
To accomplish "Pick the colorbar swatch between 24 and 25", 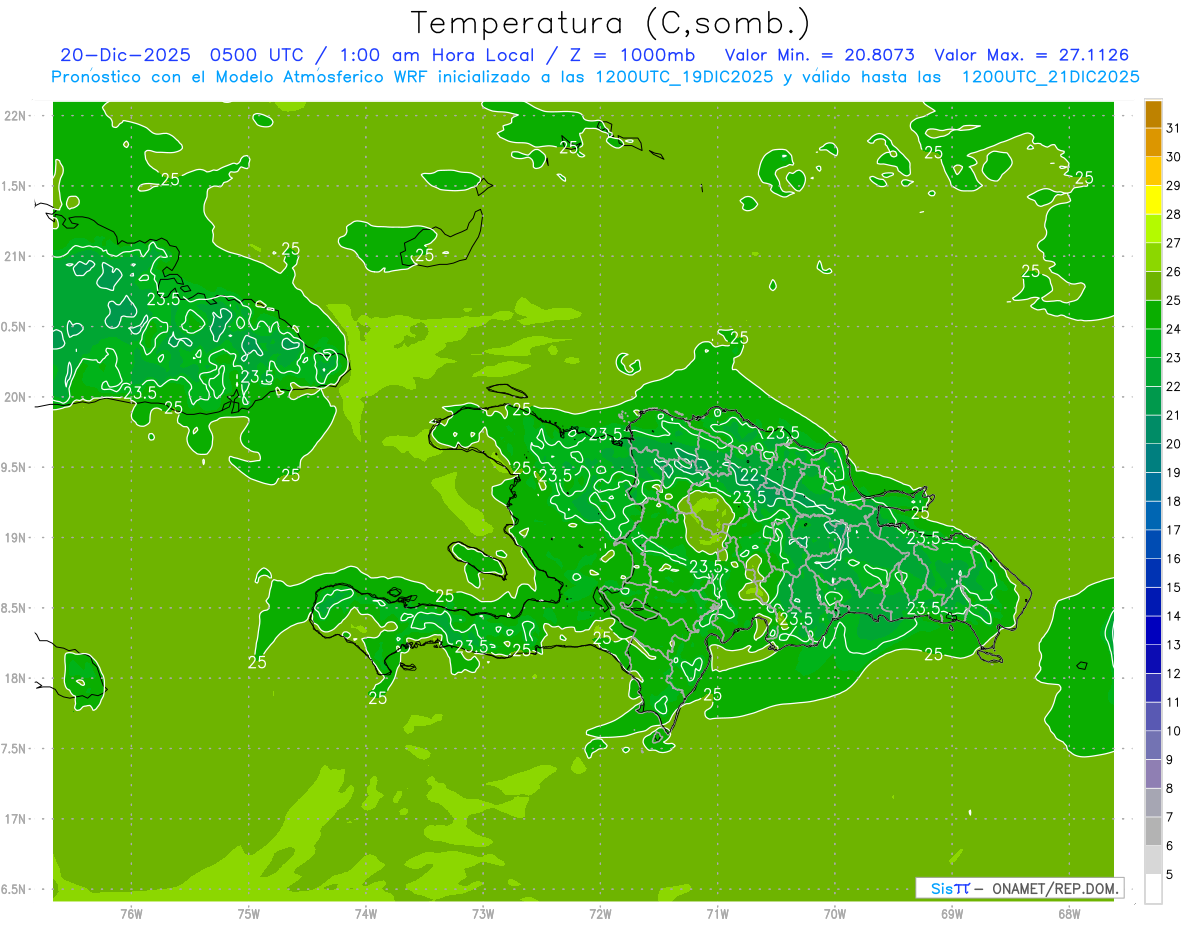I will (1153, 316).
